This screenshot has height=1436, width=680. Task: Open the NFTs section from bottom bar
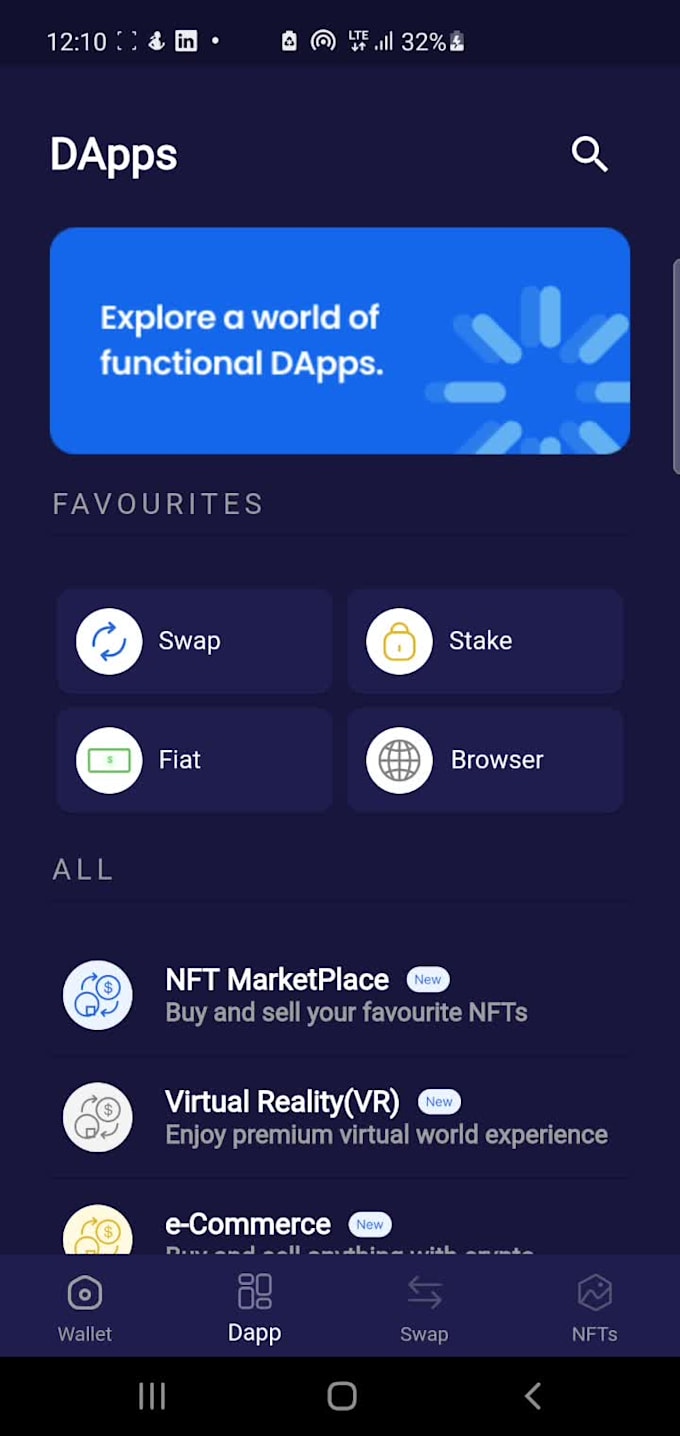pos(595,1307)
